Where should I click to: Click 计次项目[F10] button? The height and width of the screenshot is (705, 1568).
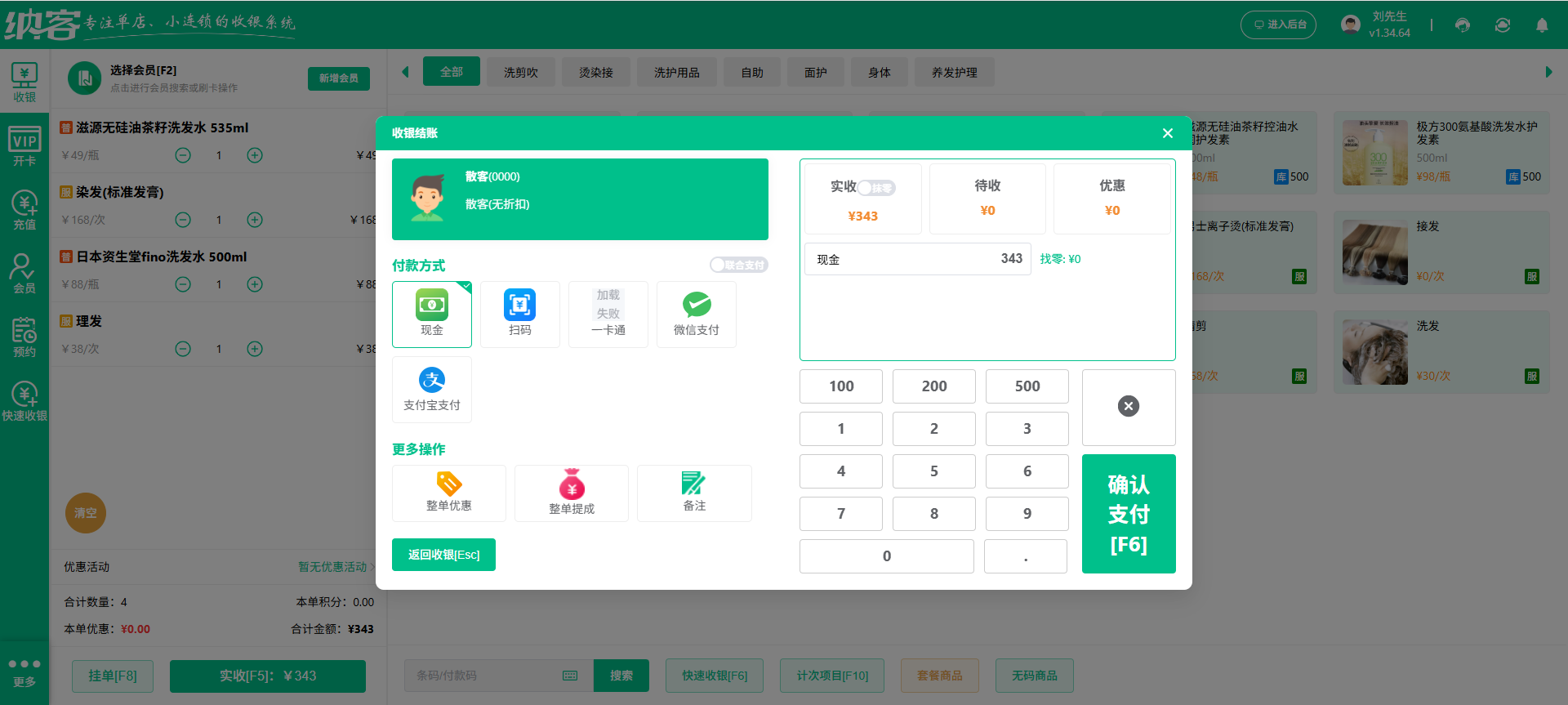833,676
